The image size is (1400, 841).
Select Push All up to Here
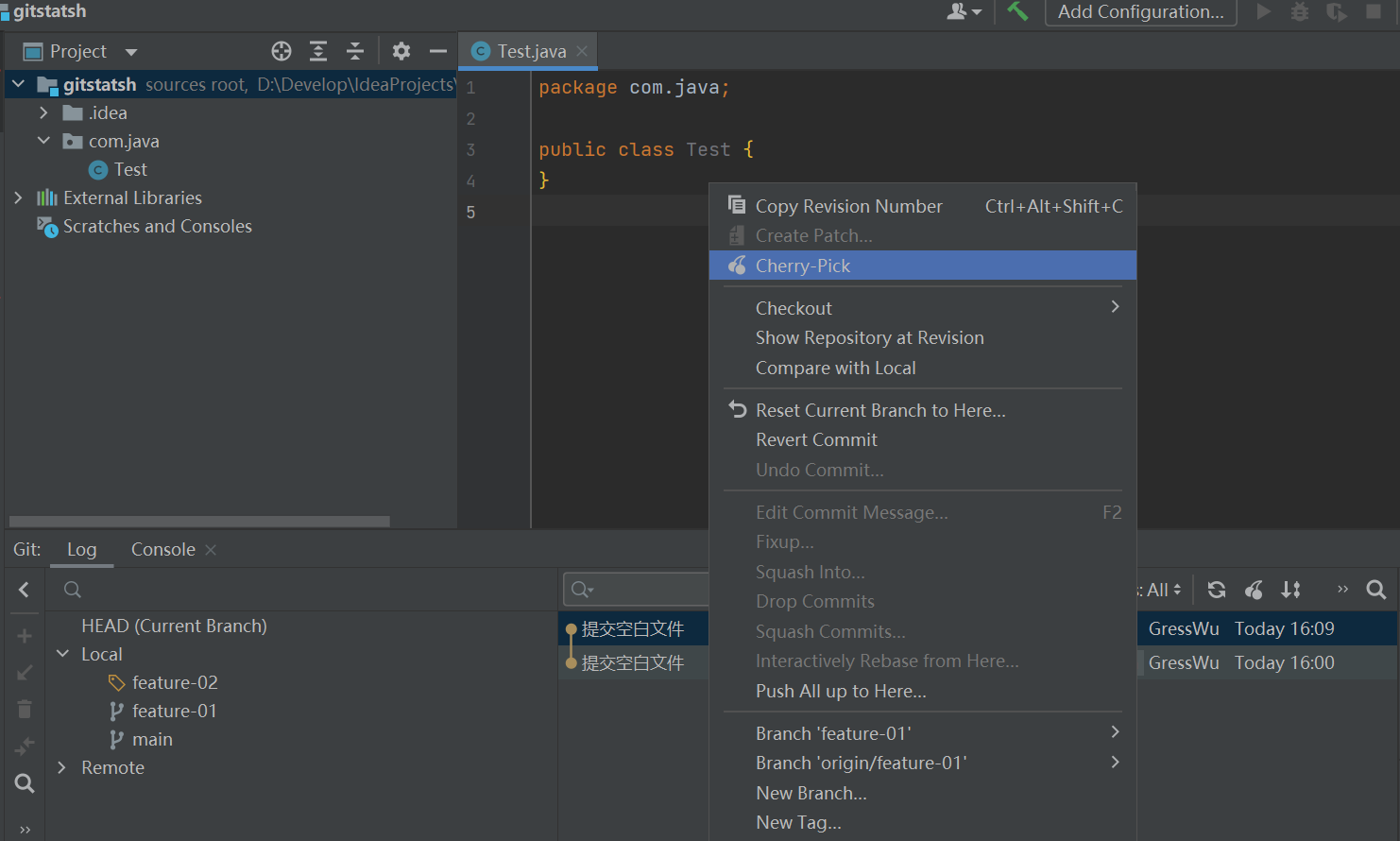tap(922, 691)
